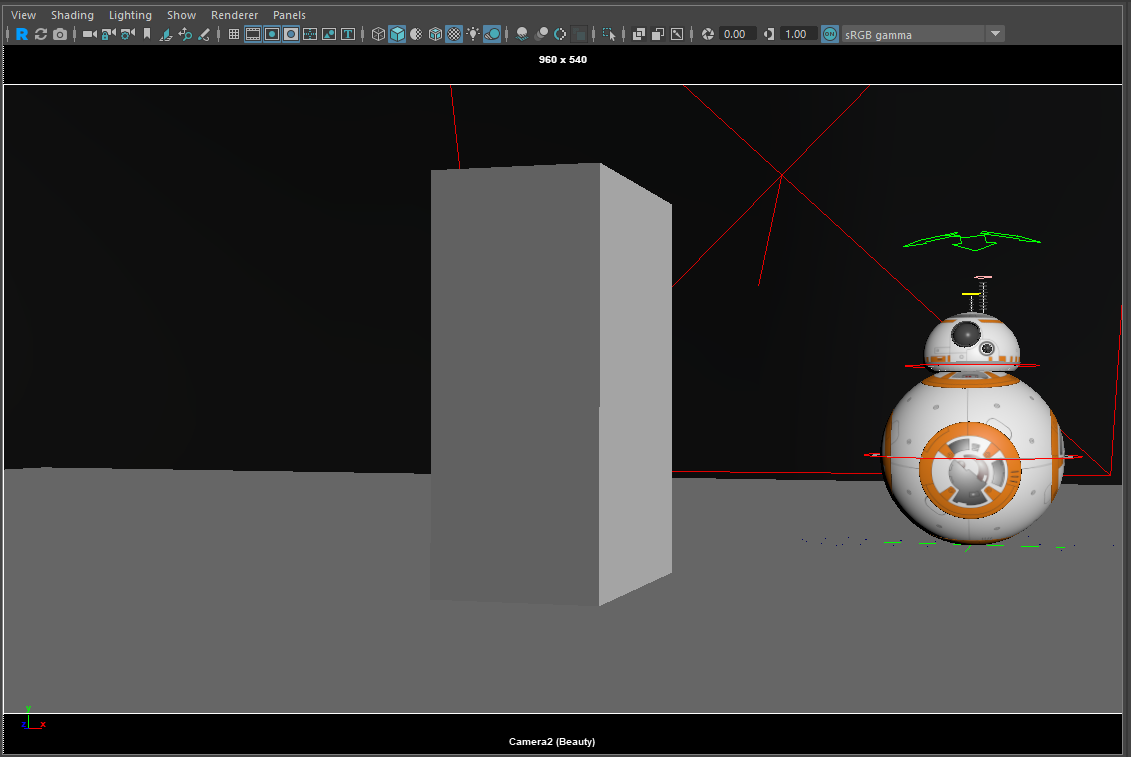1131x757 pixels.
Task: Switch to wireframe display
Action: point(378,34)
